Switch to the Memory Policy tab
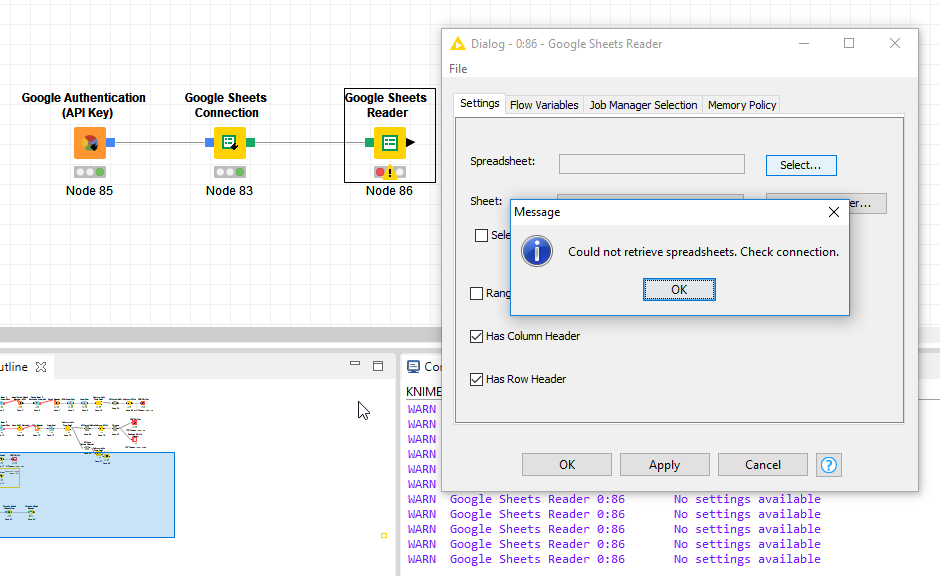This screenshot has height=576, width=940. 741,105
